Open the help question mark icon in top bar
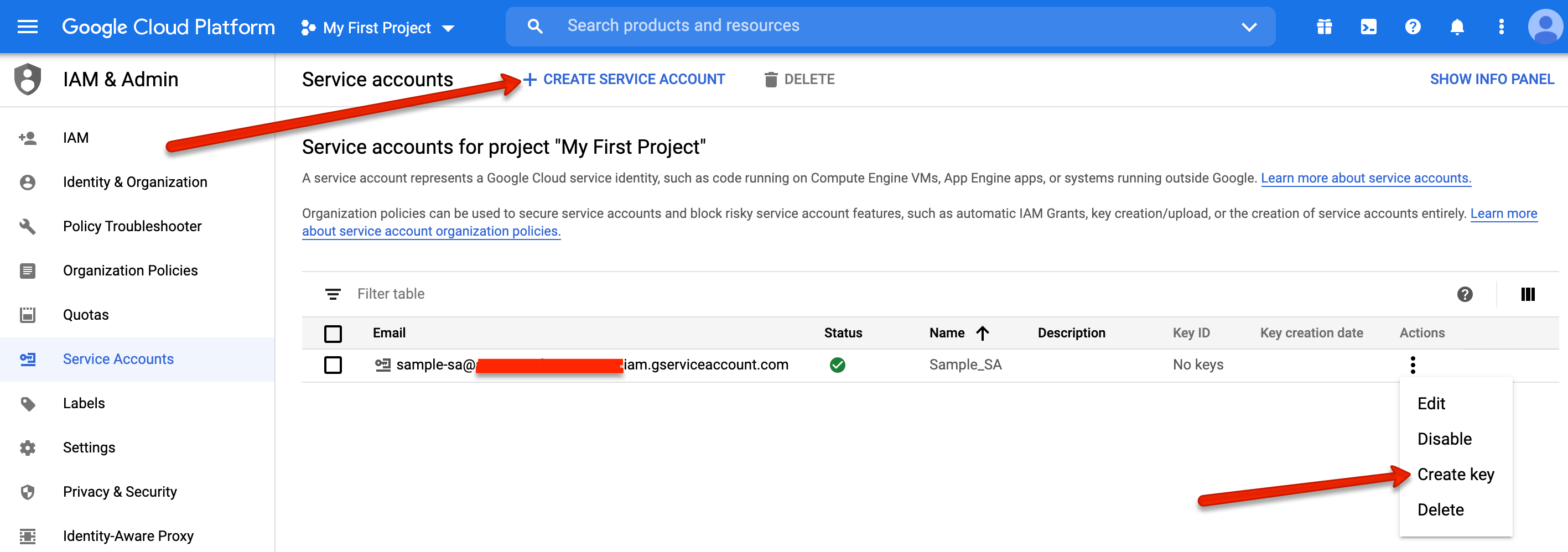This screenshot has width=1568, height=552. click(x=1413, y=27)
